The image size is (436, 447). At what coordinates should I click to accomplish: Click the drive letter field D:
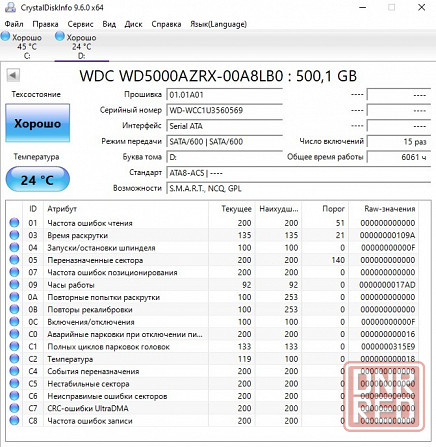[224, 157]
